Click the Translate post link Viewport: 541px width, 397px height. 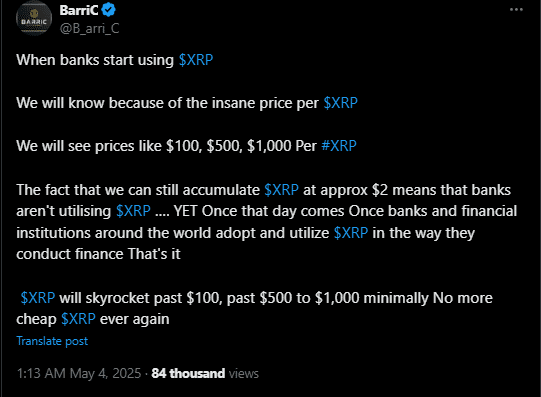[52, 341]
